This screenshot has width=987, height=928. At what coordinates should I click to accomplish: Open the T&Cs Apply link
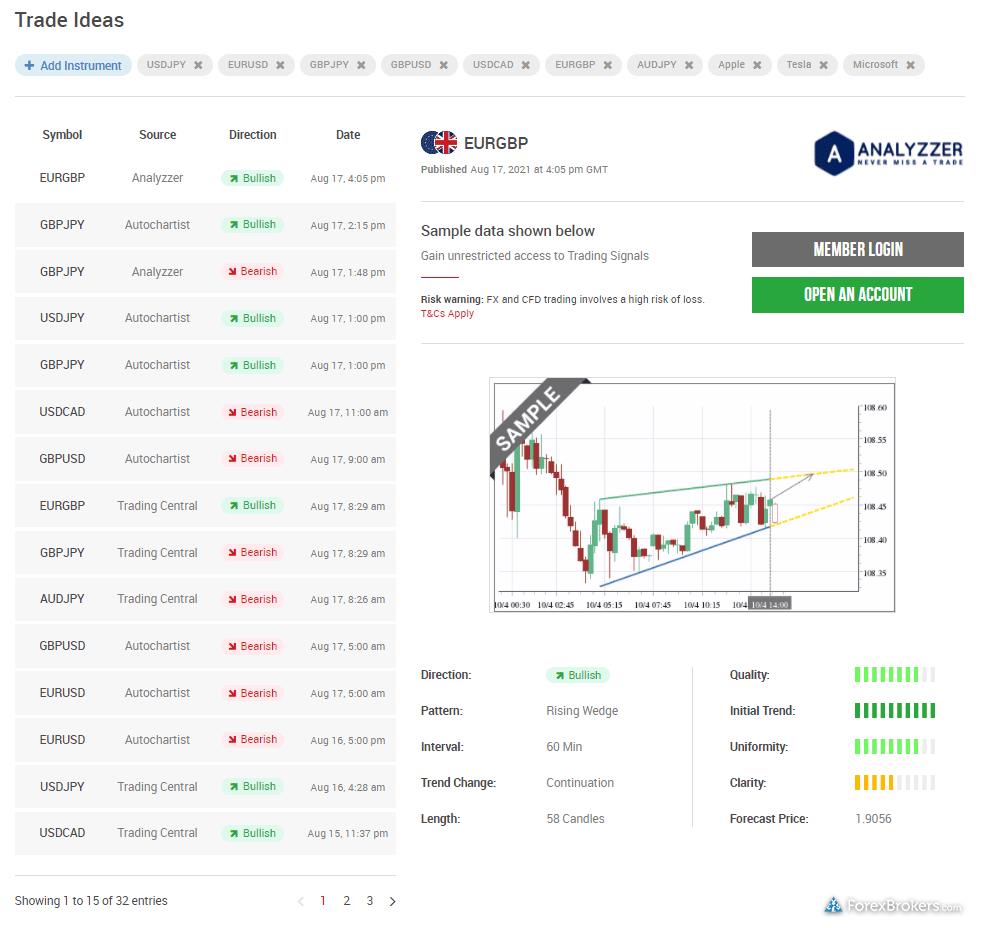pos(447,313)
